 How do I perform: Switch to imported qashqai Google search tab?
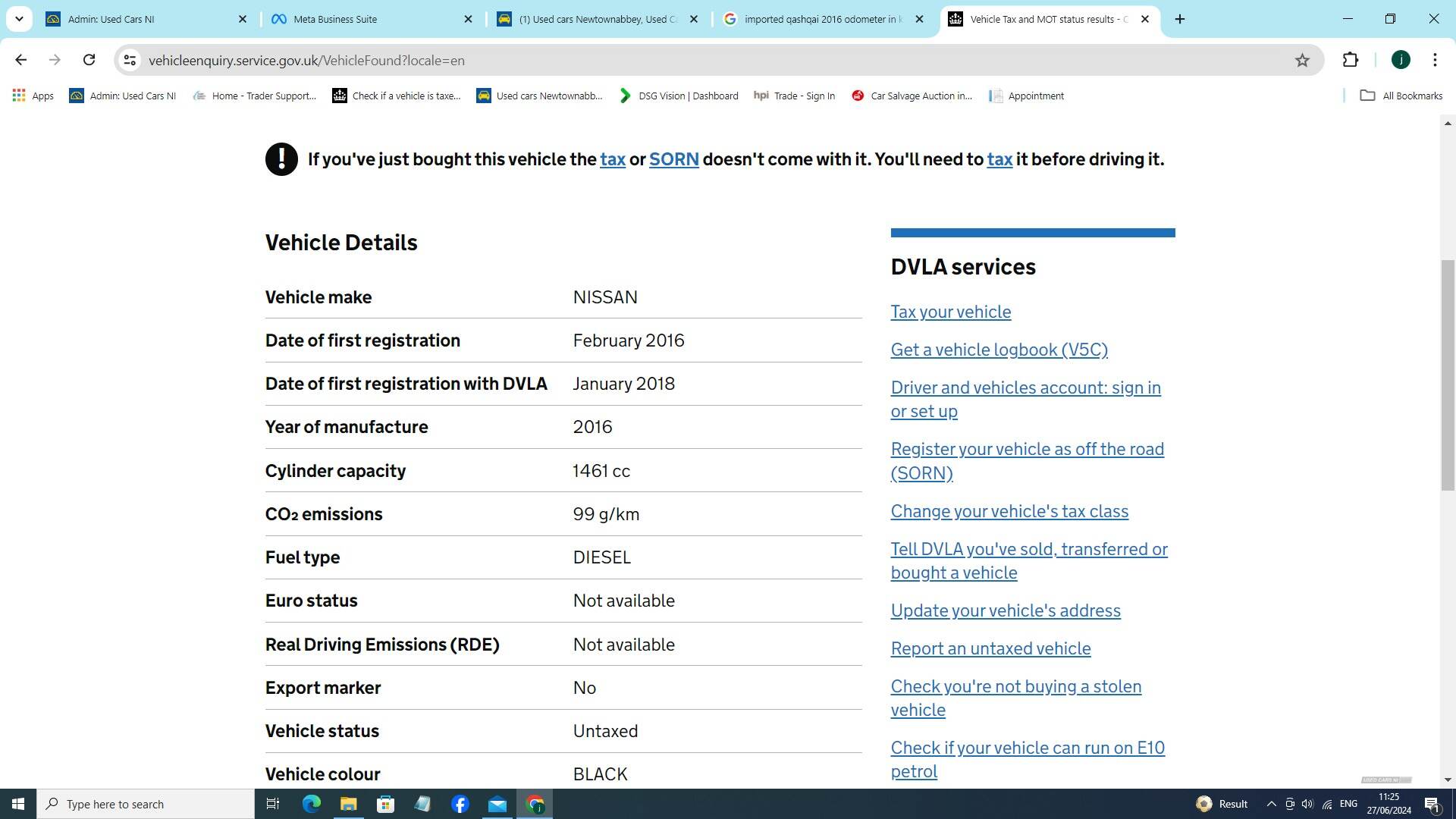coord(824,19)
